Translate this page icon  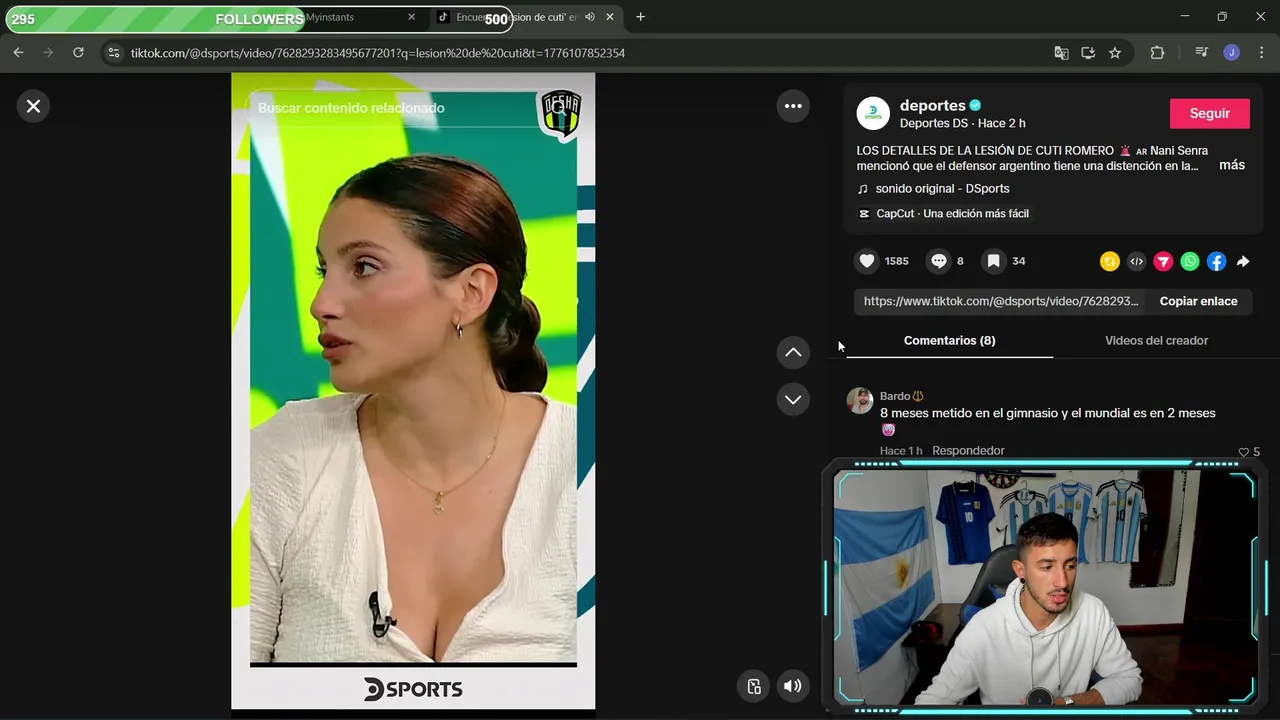click(1061, 53)
